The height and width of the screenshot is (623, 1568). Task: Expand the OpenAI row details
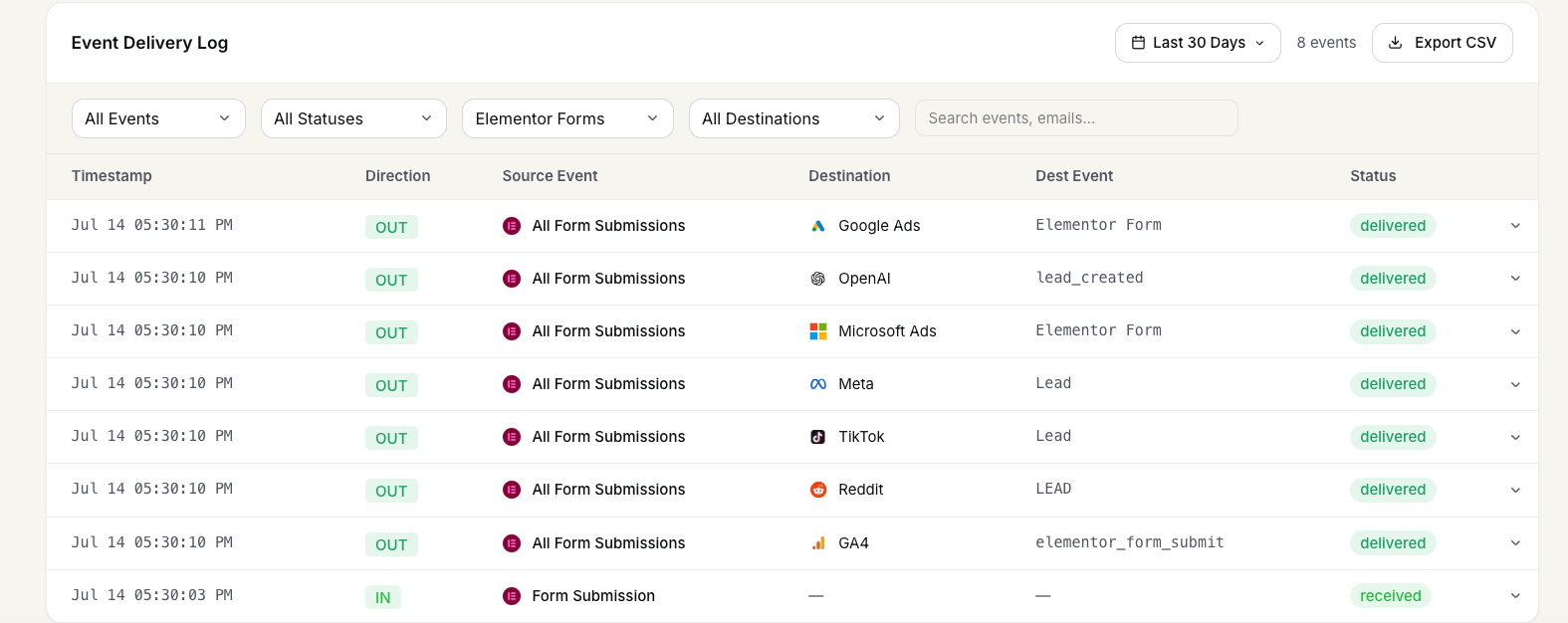click(1515, 279)
